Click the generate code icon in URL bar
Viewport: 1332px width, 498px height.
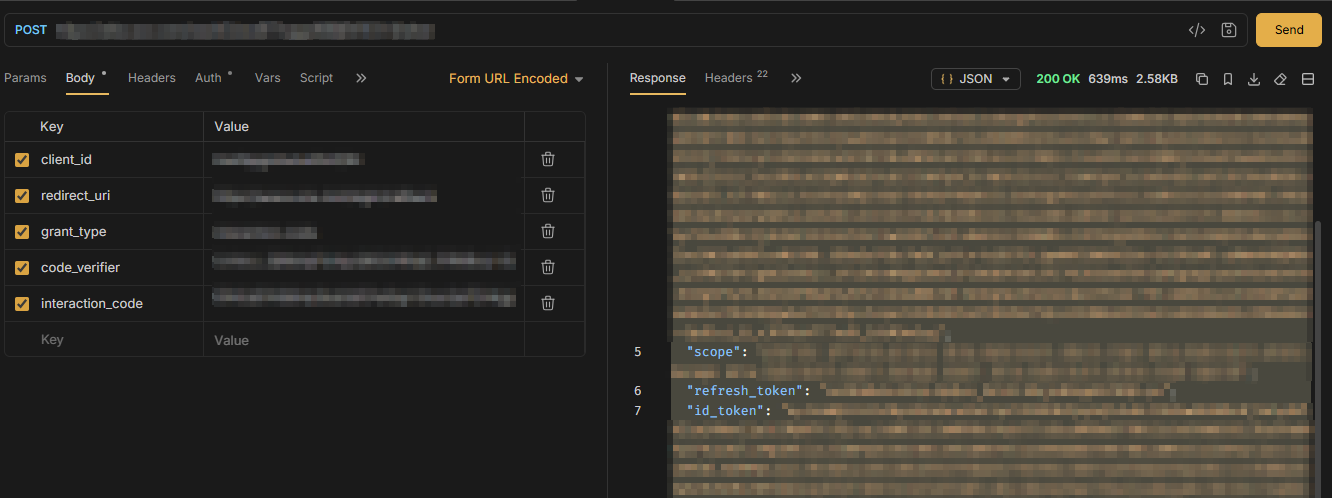pos(1196,30)
